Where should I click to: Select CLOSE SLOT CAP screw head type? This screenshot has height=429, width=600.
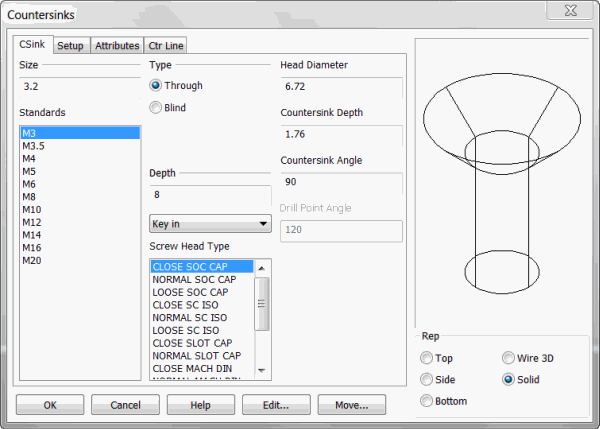click(x=202, y=343)
